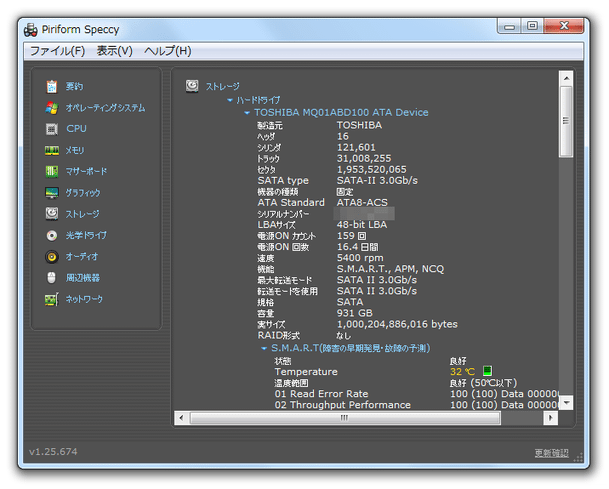Click the vertical scrollbar down arrow
Screen dimensions: 609x489
[x=566, y=402]
